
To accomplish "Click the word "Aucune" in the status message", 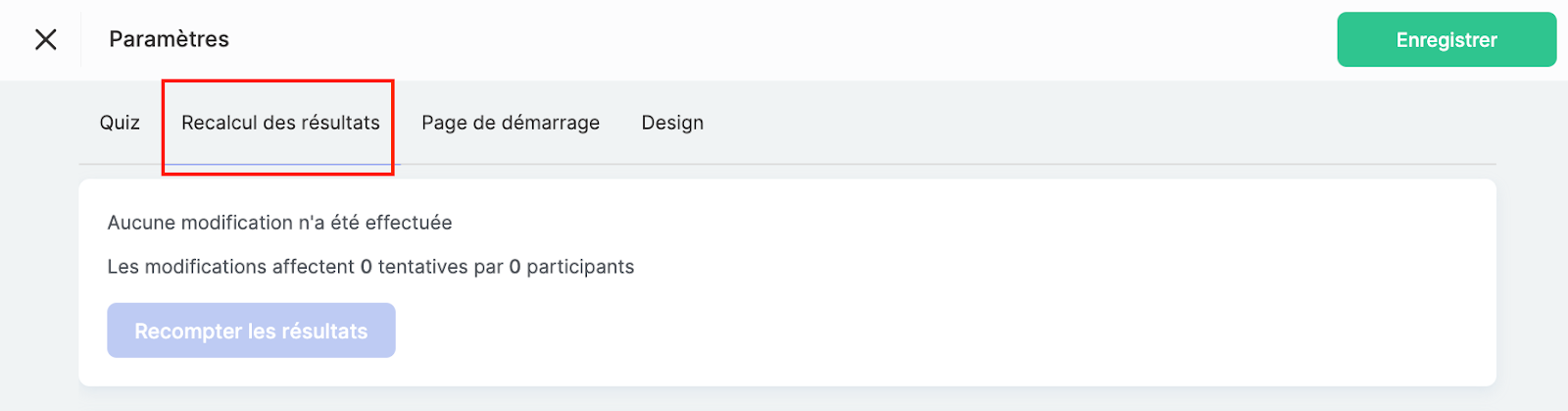I will click(x=141, y=223).
